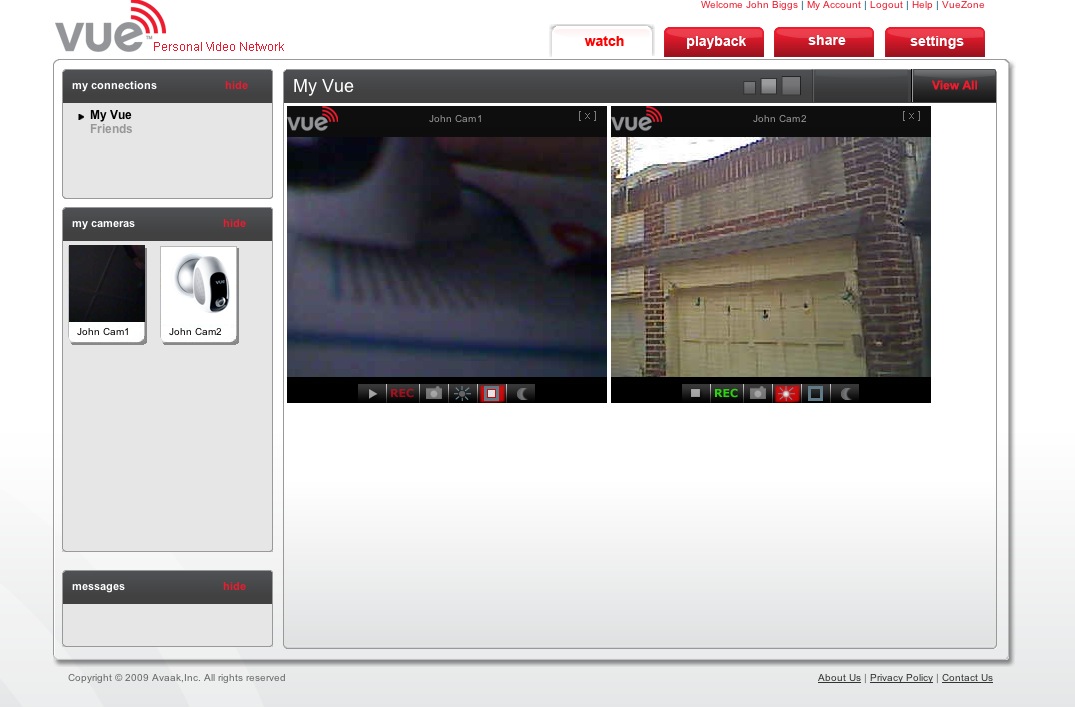This screenshot has height=707, width=1075.
Task: Open the share tab
Action: pyautogui.click(x=824, y=41)
